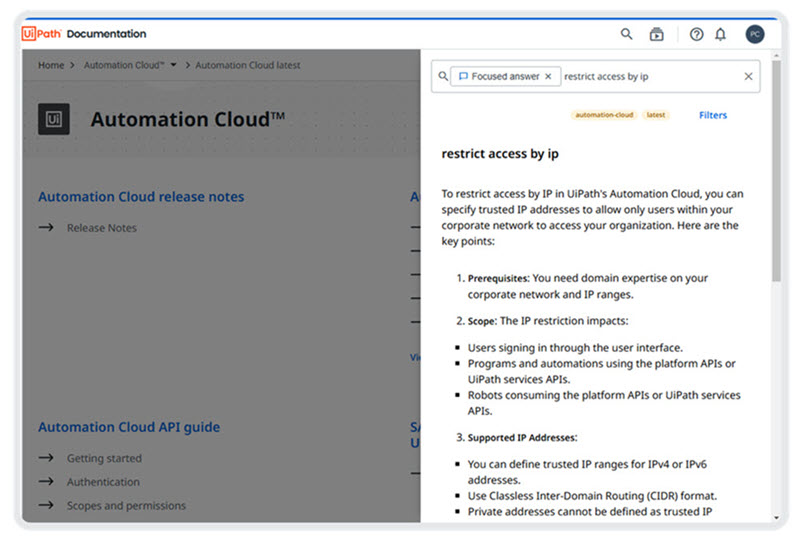Click the magnifier icon inside the search box
Screen dimensions: 800x541
pos(443,76)
